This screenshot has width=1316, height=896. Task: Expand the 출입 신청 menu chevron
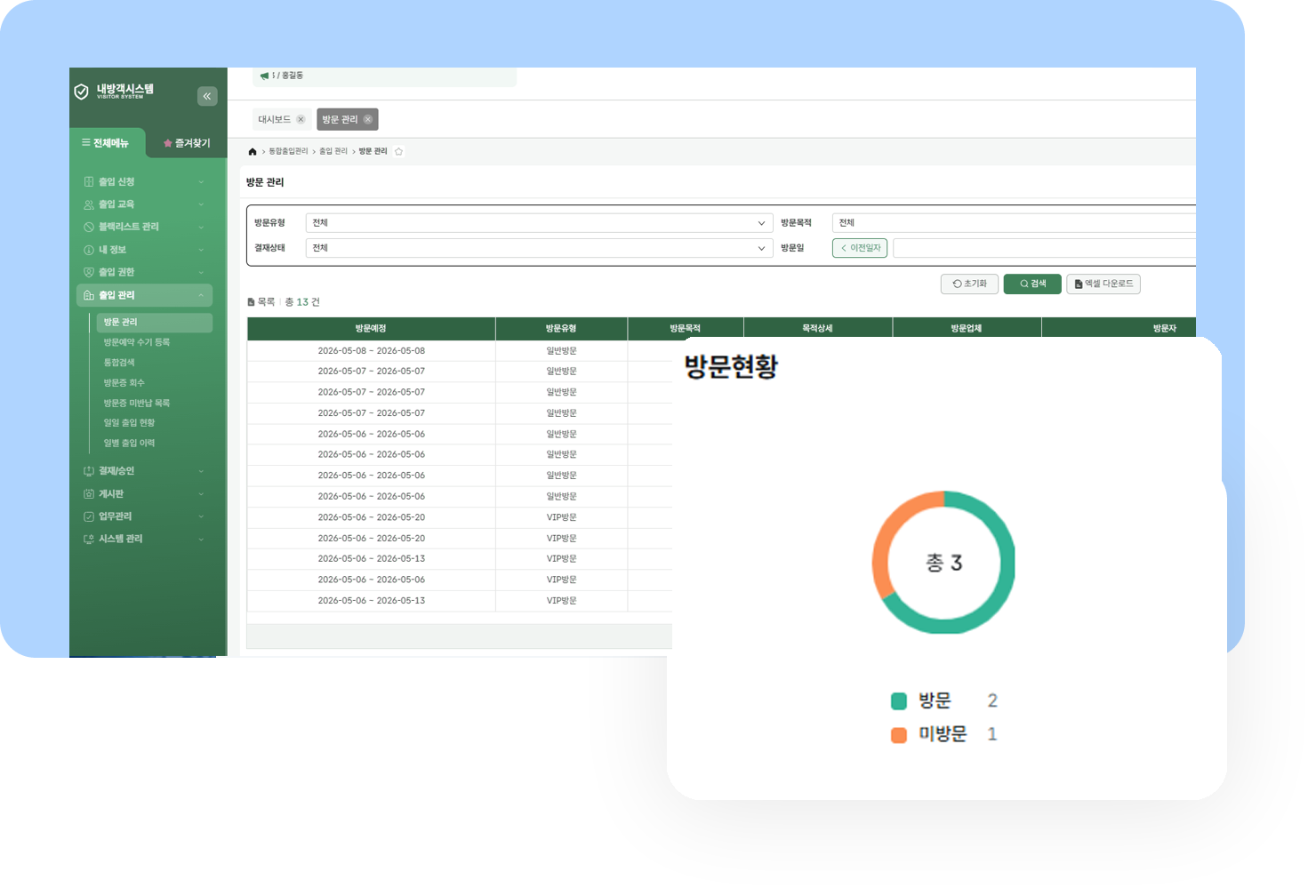(x=201, y=181)
